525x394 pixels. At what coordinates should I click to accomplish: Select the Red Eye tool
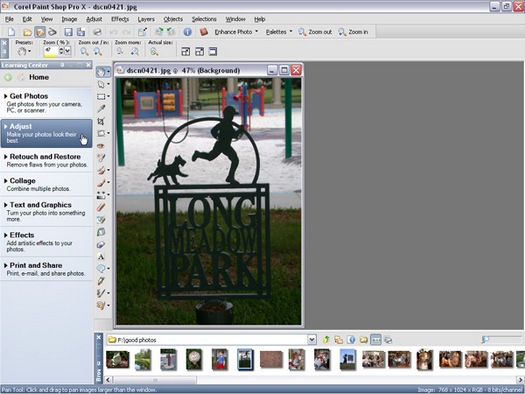[x=101, y=146]
